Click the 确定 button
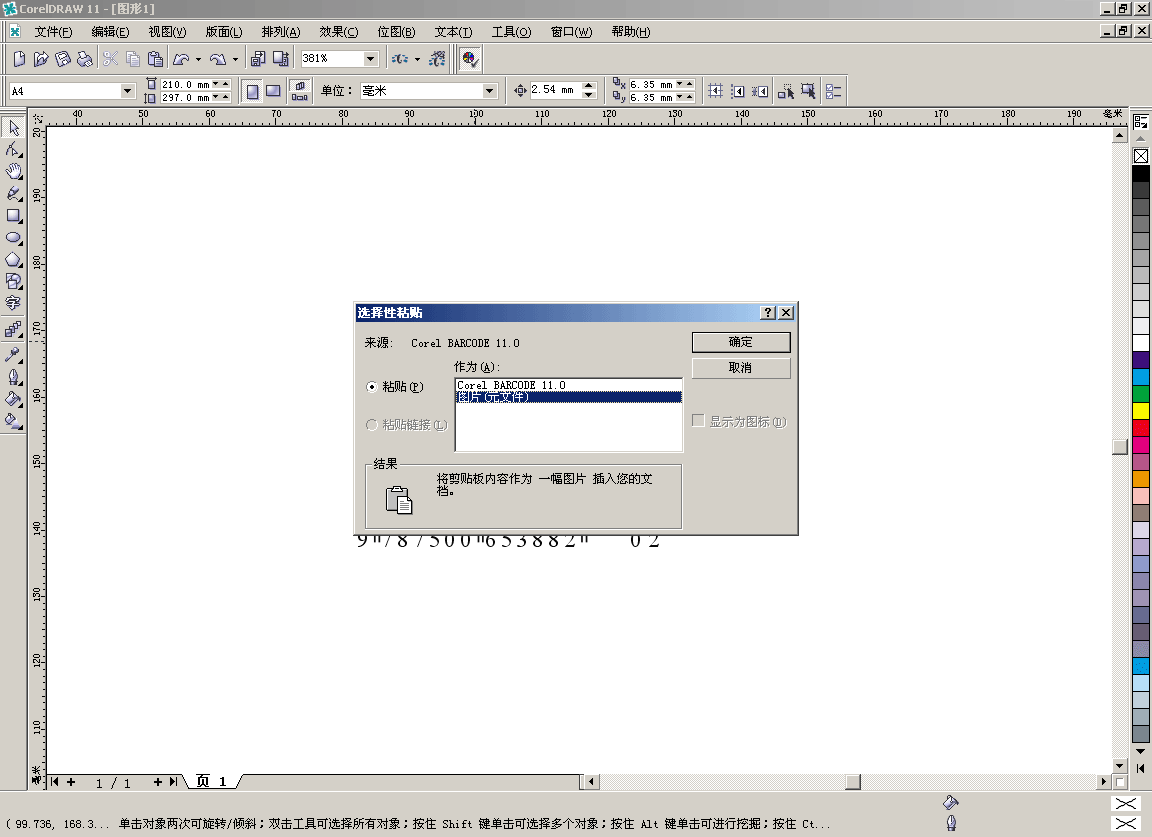The width and height of the screenshot is (1152, 837). [740, 342]
